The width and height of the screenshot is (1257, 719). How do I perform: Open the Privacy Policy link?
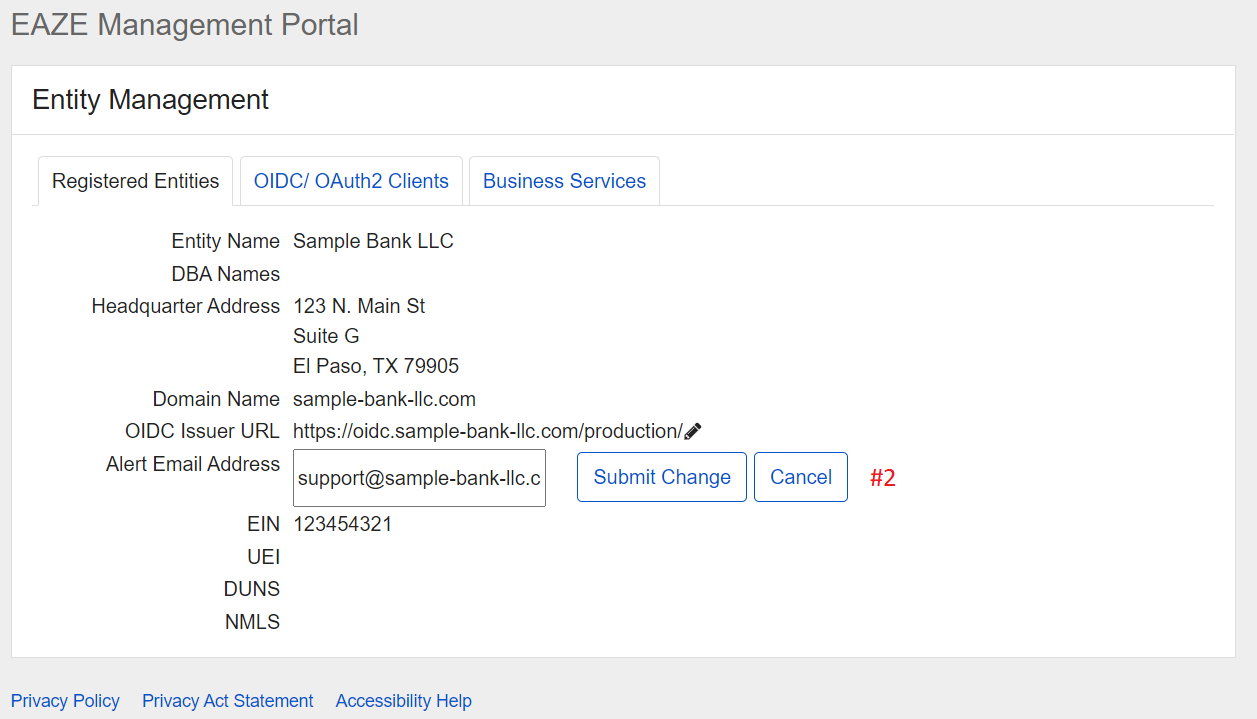click(x=65, y=701)
